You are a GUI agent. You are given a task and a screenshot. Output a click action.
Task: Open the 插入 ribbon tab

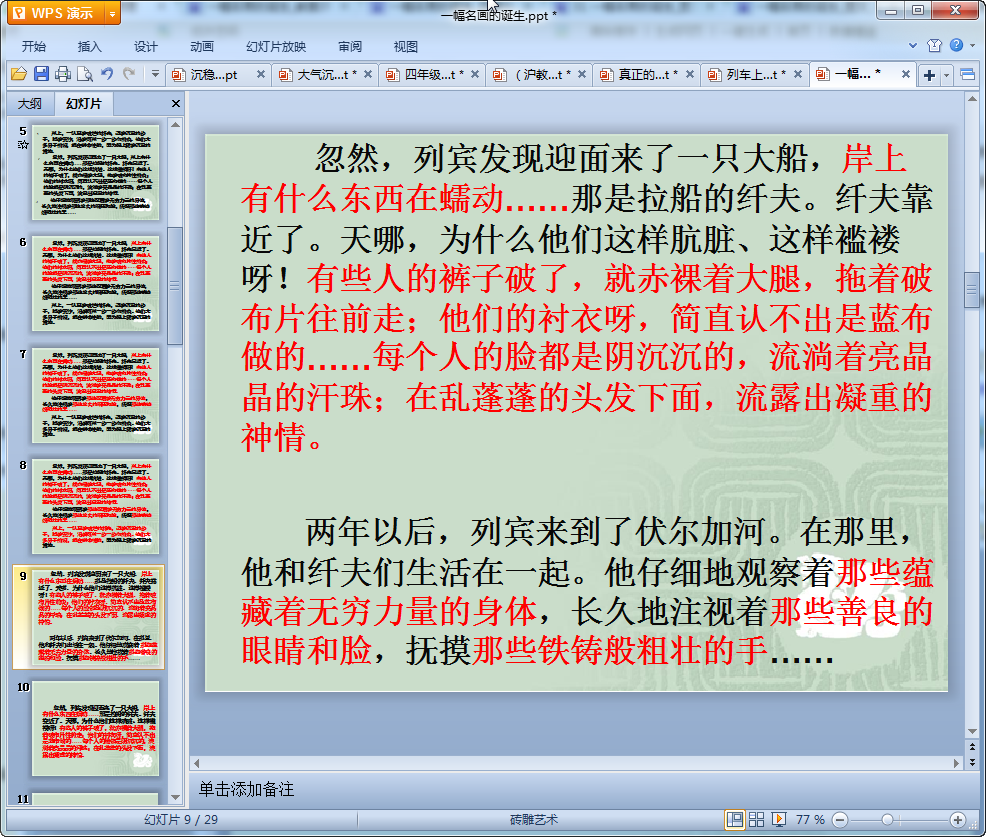pyautogui.click(x=89, y=47)
